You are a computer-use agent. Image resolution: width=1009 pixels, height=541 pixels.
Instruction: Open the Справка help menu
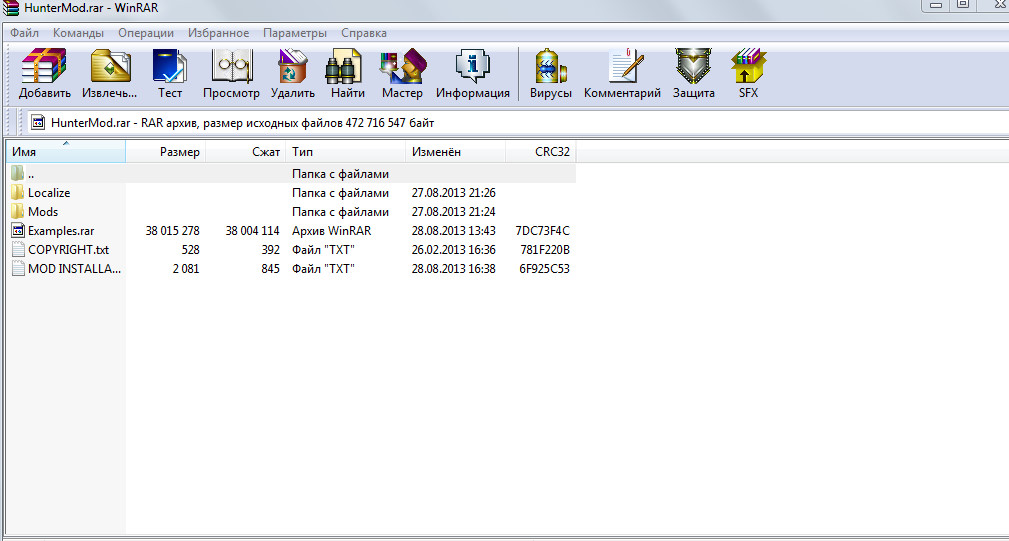coord(364,33)
